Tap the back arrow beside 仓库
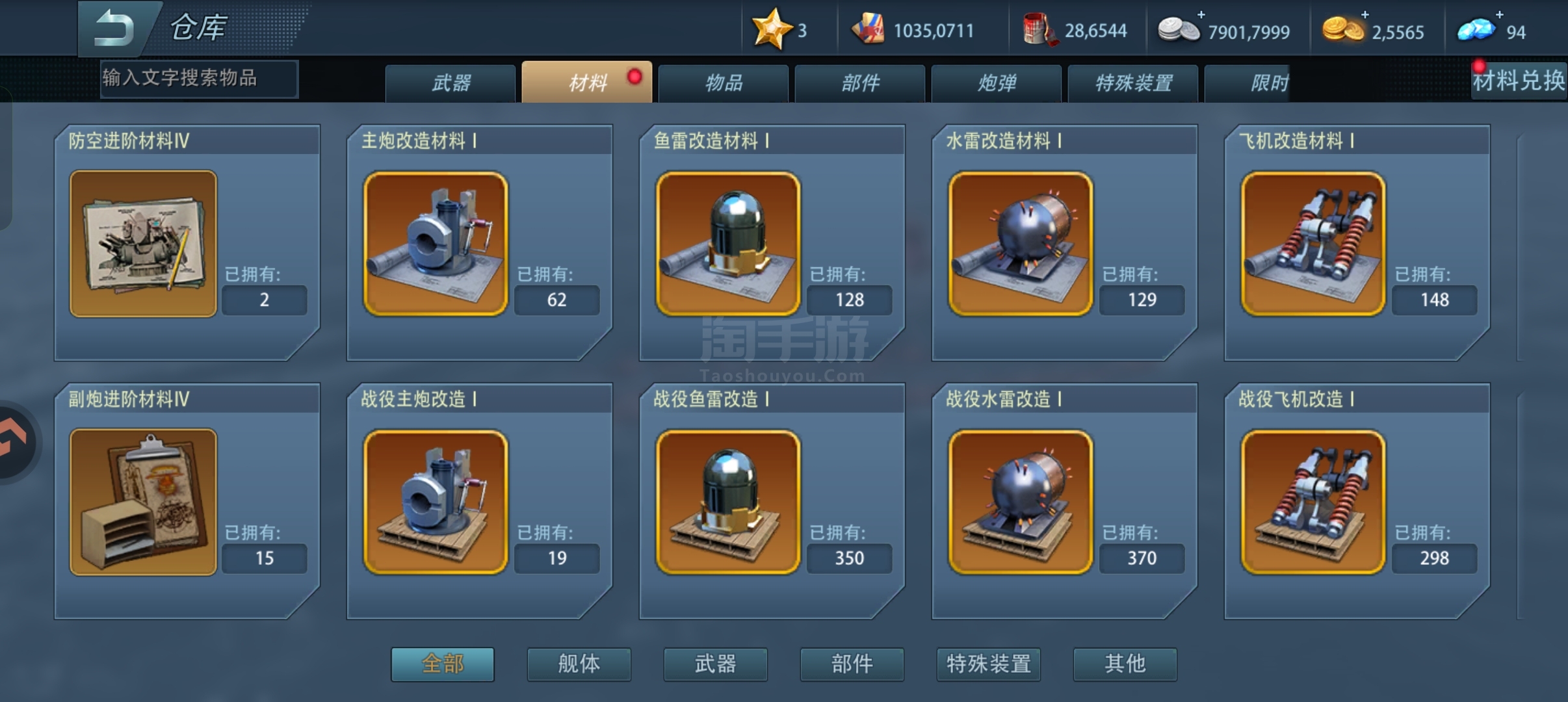1568x702 pixels. tap(114, 28)
